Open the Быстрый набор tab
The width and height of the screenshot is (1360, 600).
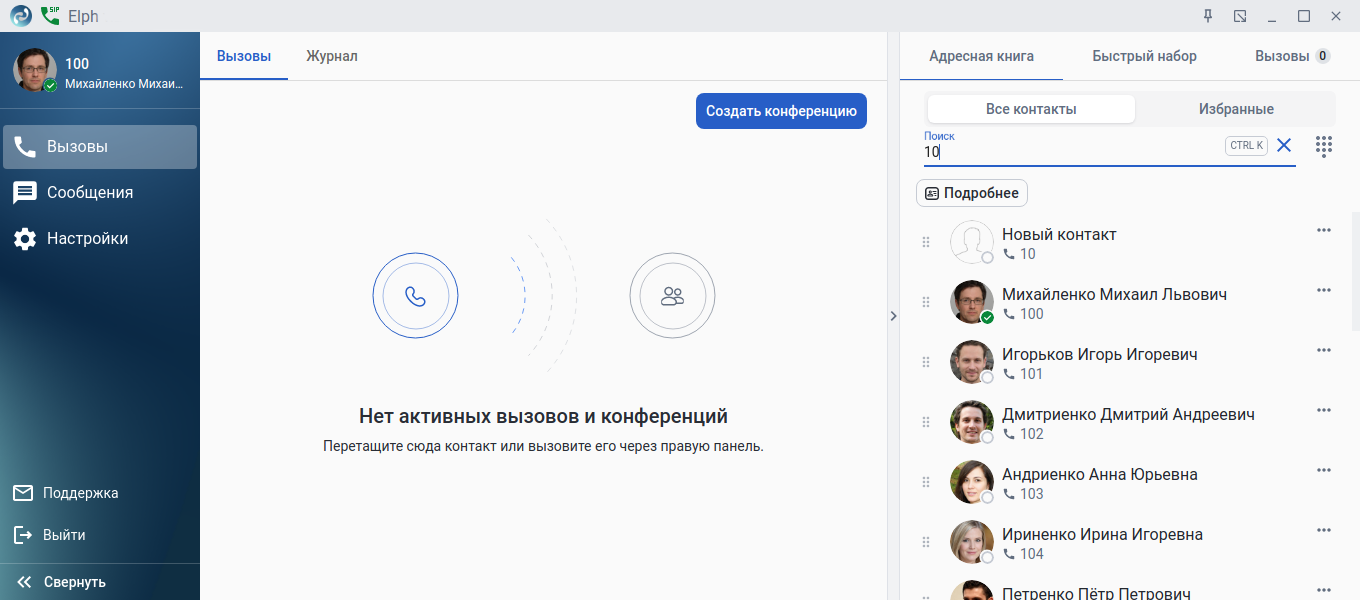(1144, 56)
